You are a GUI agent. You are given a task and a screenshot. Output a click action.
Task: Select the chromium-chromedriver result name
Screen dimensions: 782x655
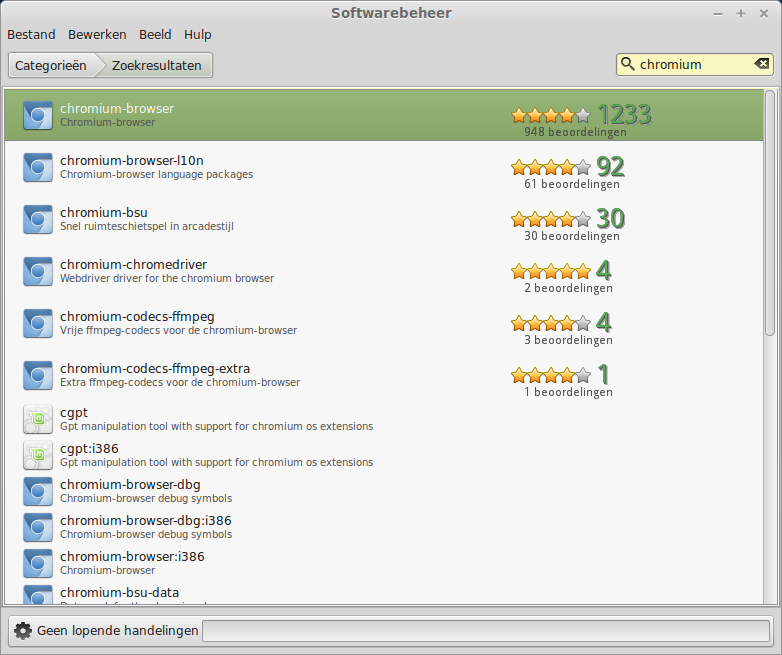134,264
